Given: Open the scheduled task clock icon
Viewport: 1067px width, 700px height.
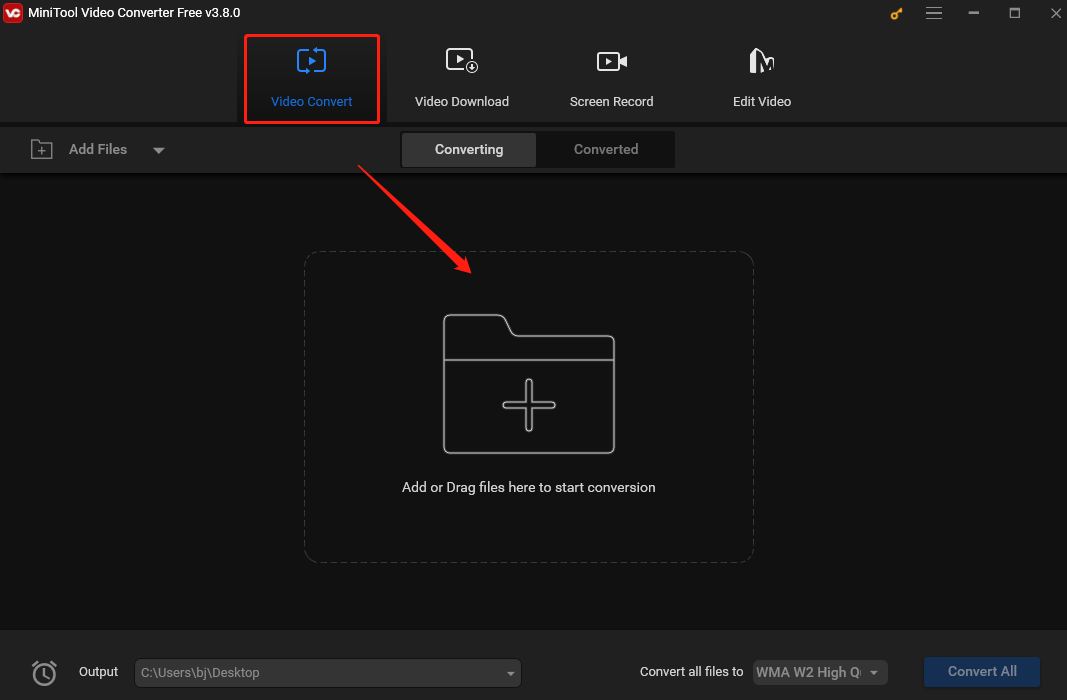Looking at the screenshot, I should point(44,673).
